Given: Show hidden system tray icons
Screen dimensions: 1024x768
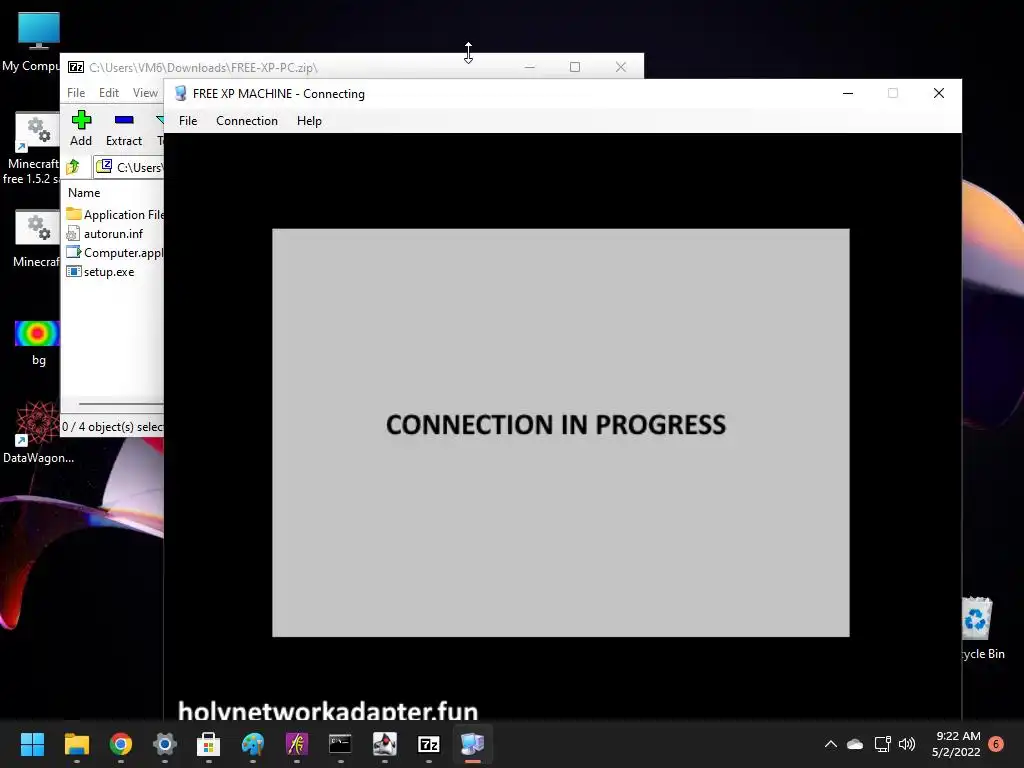Looking at the screenshot, I should 831,744.
